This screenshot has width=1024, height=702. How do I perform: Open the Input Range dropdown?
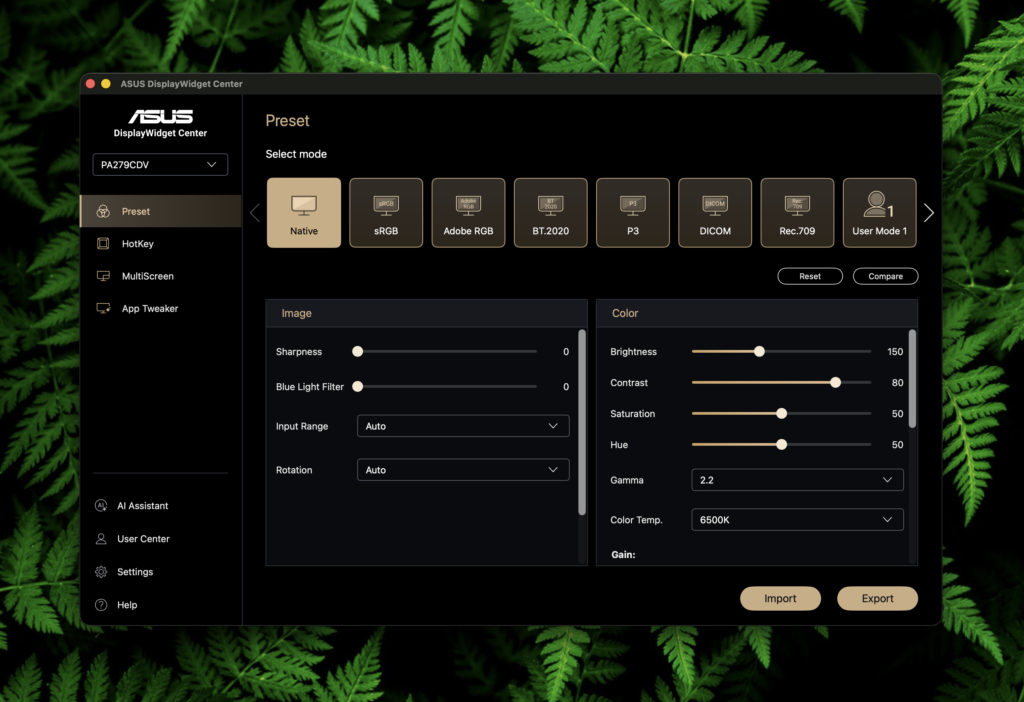pos(463,426)
